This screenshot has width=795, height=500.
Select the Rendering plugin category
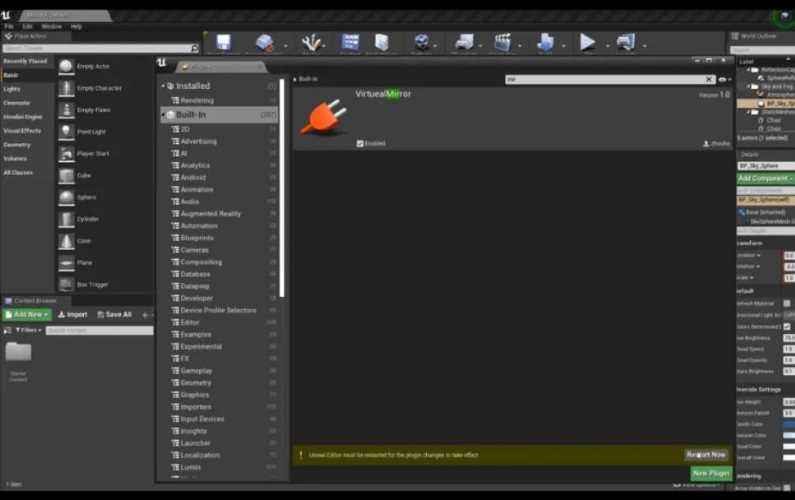[197, 100]
